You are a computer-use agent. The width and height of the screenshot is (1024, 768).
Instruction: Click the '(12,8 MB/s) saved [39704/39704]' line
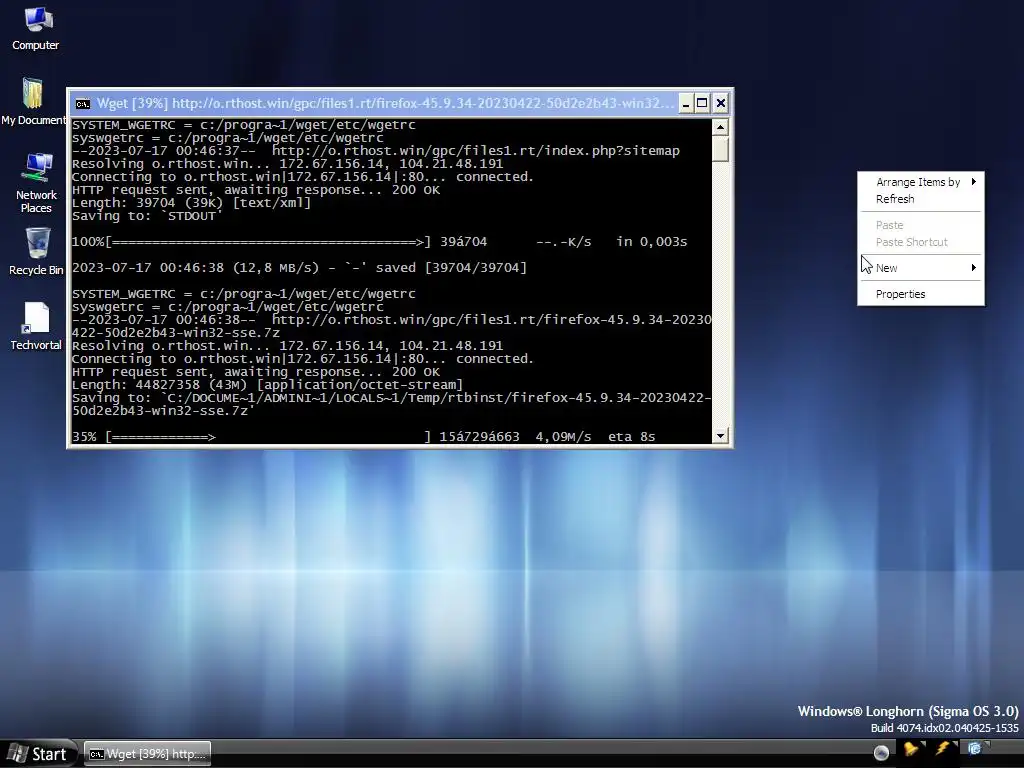[x=299, y=268]
